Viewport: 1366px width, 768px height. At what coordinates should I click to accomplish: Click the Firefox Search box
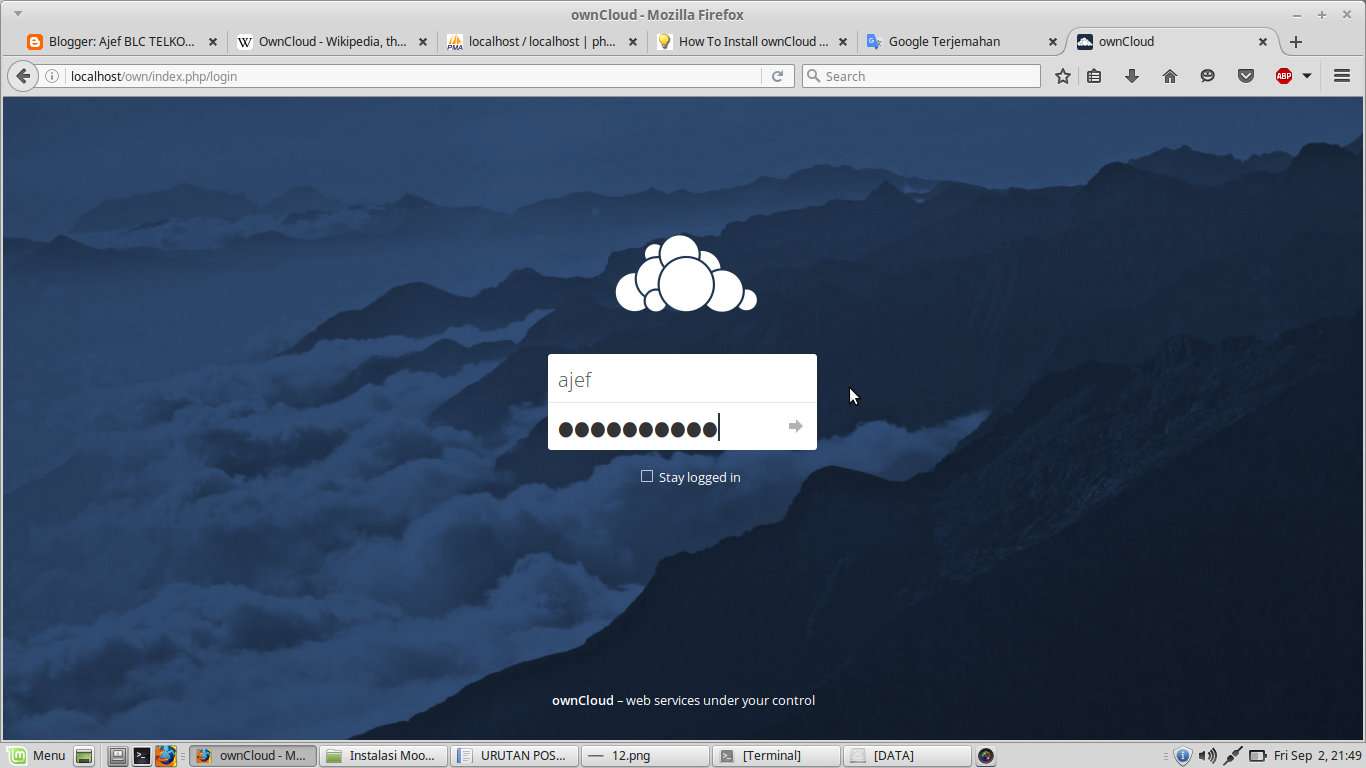pos(921,76)
